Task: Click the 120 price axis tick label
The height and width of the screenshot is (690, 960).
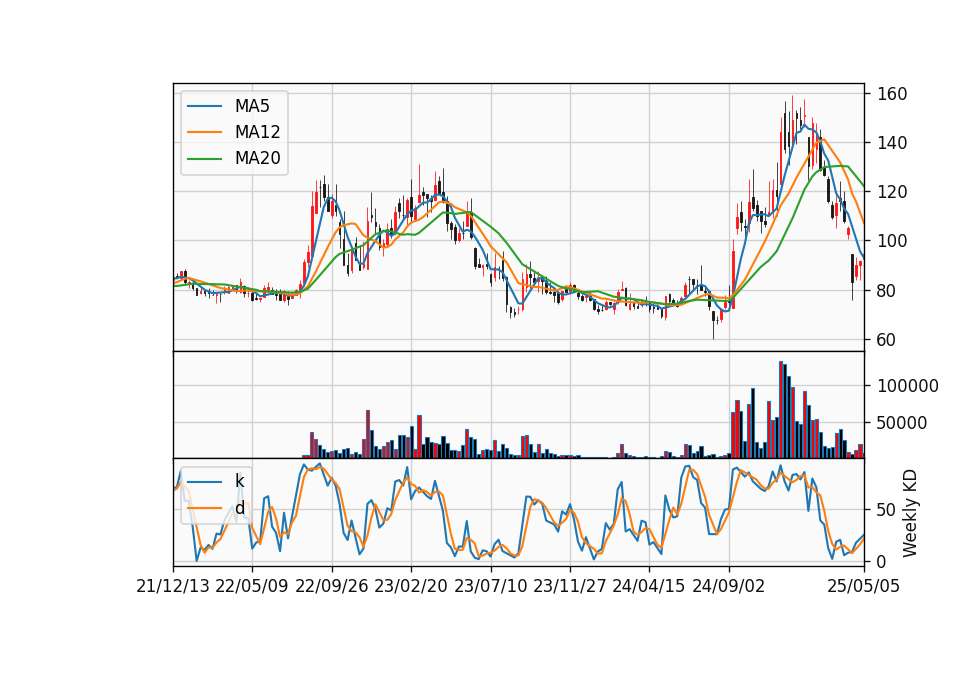Action: pyautogui.click(x=893, y=192)
